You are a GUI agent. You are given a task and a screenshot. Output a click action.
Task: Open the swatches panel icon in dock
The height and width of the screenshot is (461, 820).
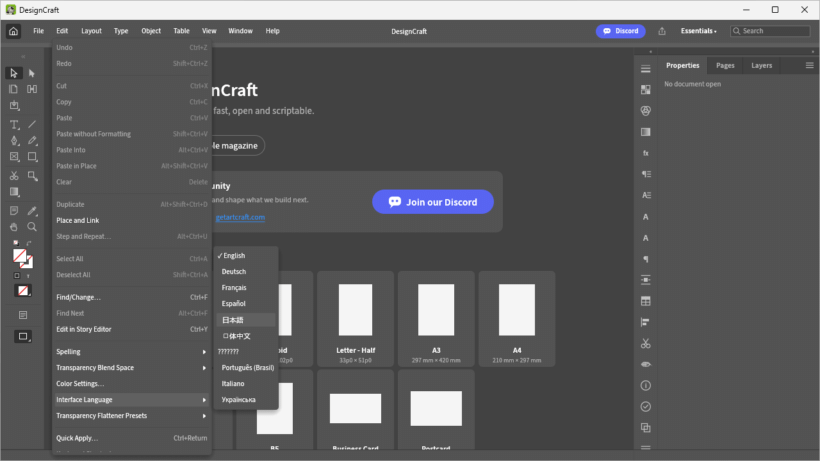(646, 90)
